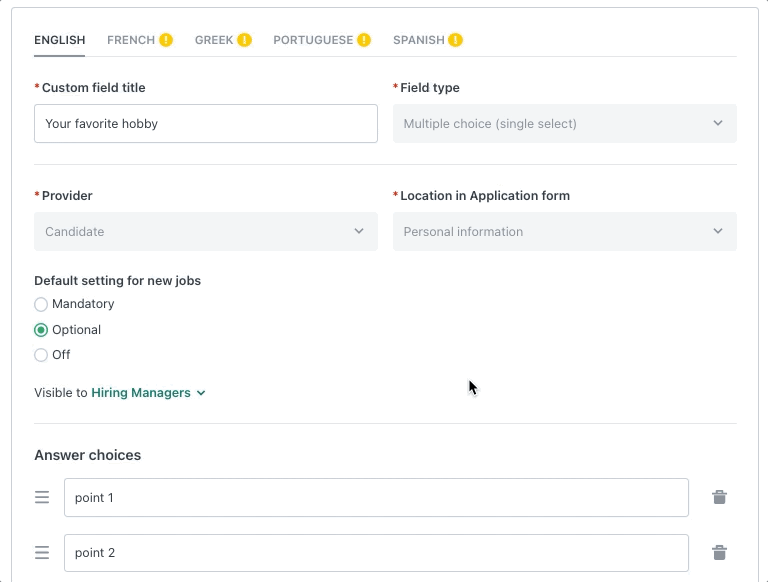
Task: Click the point 2 answer text field
Action: point(375,552)
